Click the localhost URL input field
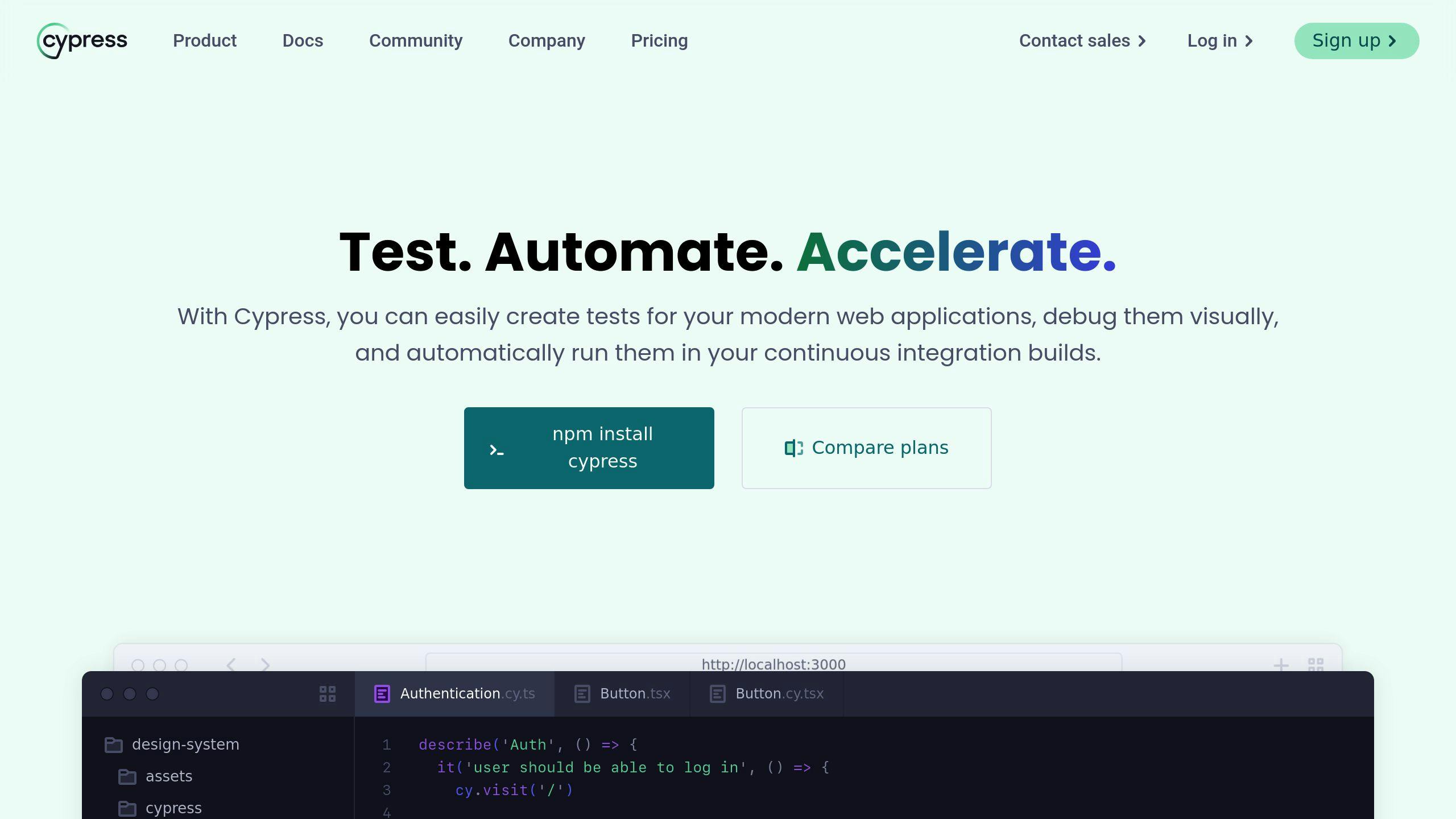Viewport: 1456px width, 819px height. (x=773, y=664)
